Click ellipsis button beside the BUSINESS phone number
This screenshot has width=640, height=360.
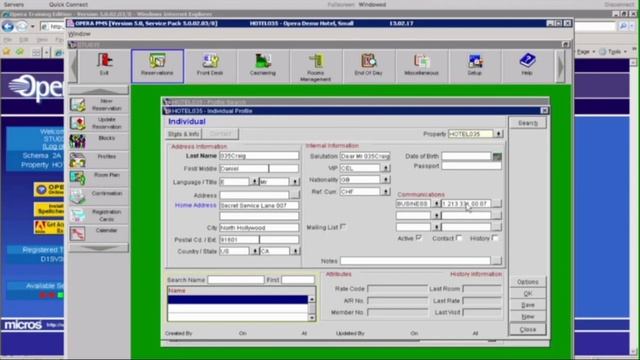(x=496, y=203)
